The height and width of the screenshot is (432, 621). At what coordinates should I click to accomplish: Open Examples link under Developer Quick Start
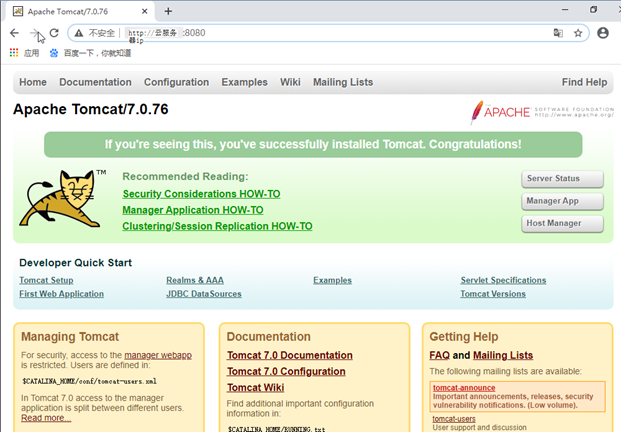[332, 280]
